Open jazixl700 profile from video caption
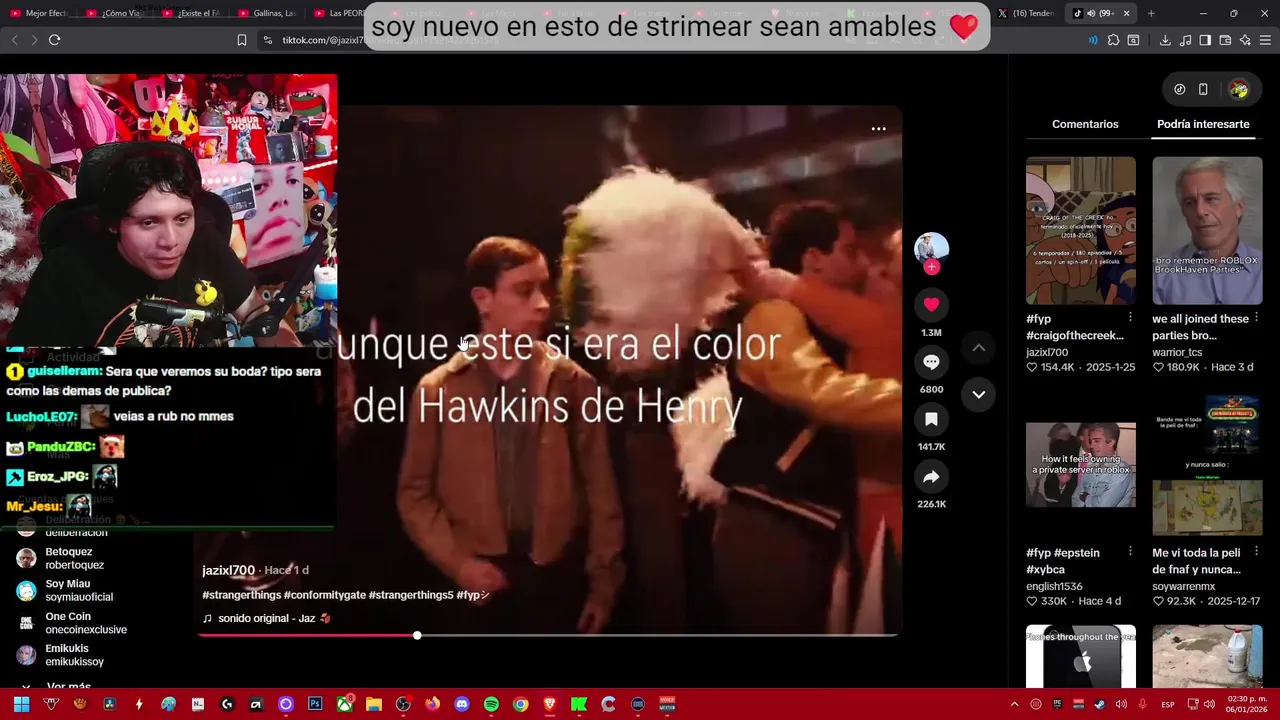 coord(228,570)
